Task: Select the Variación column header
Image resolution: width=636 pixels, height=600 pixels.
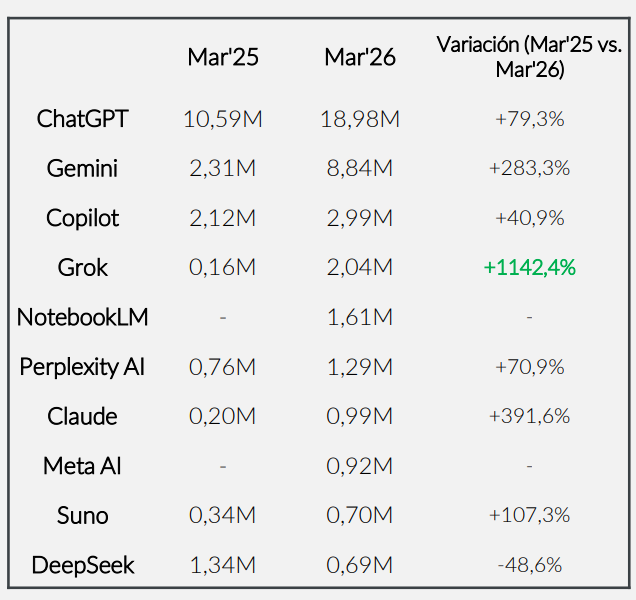Action: [x=529, y=57]
